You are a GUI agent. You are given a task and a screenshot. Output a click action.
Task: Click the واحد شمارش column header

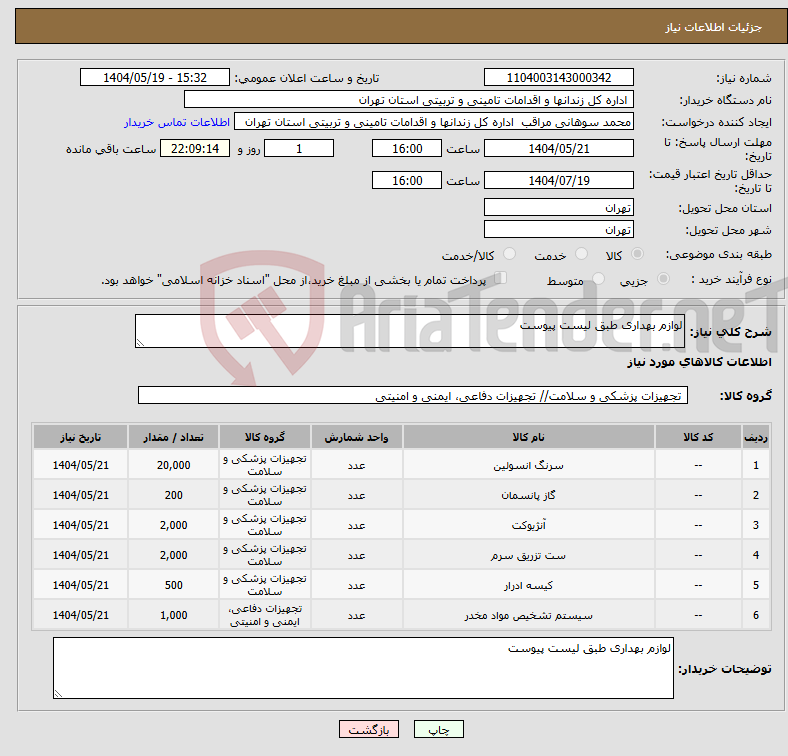pyautogui.click(x=356, y=437)
